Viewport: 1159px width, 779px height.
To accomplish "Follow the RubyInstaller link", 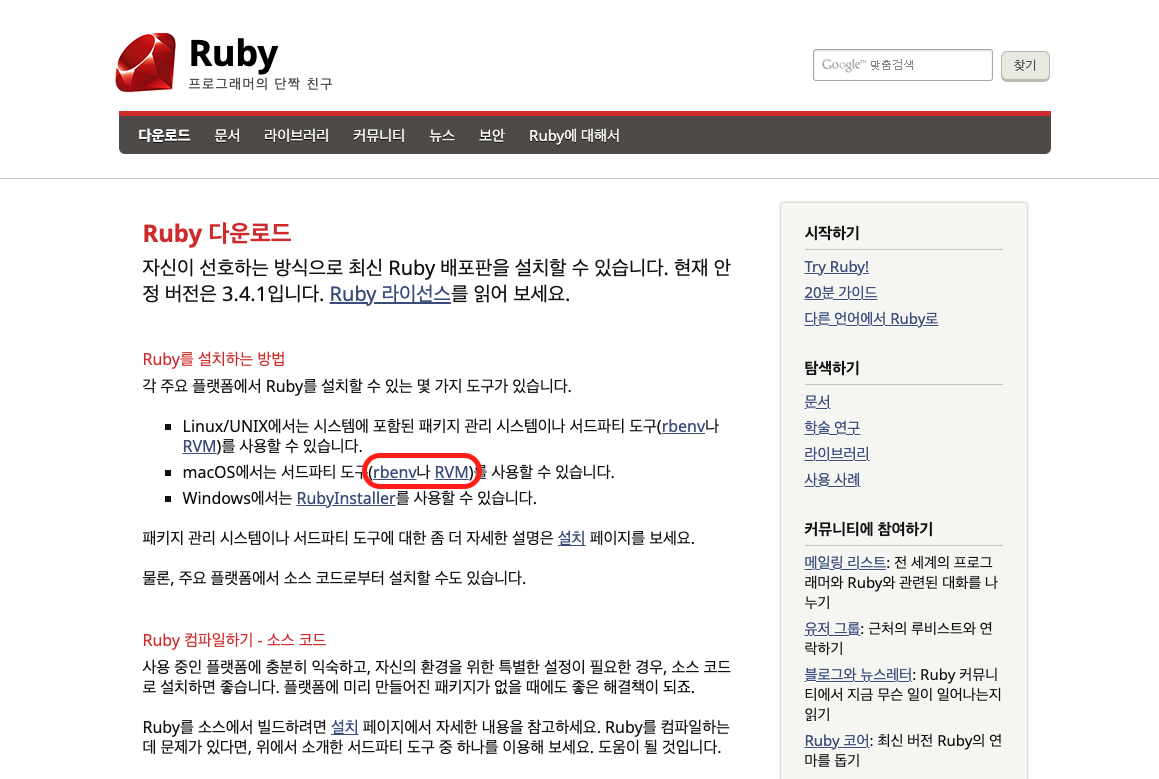I will coord(346,498).
